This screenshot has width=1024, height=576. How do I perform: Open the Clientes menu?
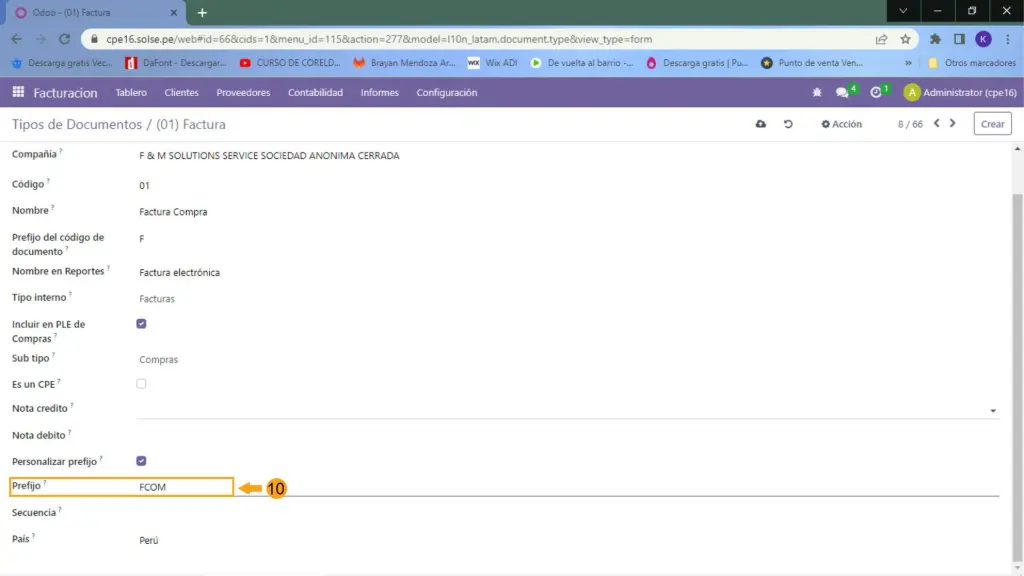(x=182, y=93)
